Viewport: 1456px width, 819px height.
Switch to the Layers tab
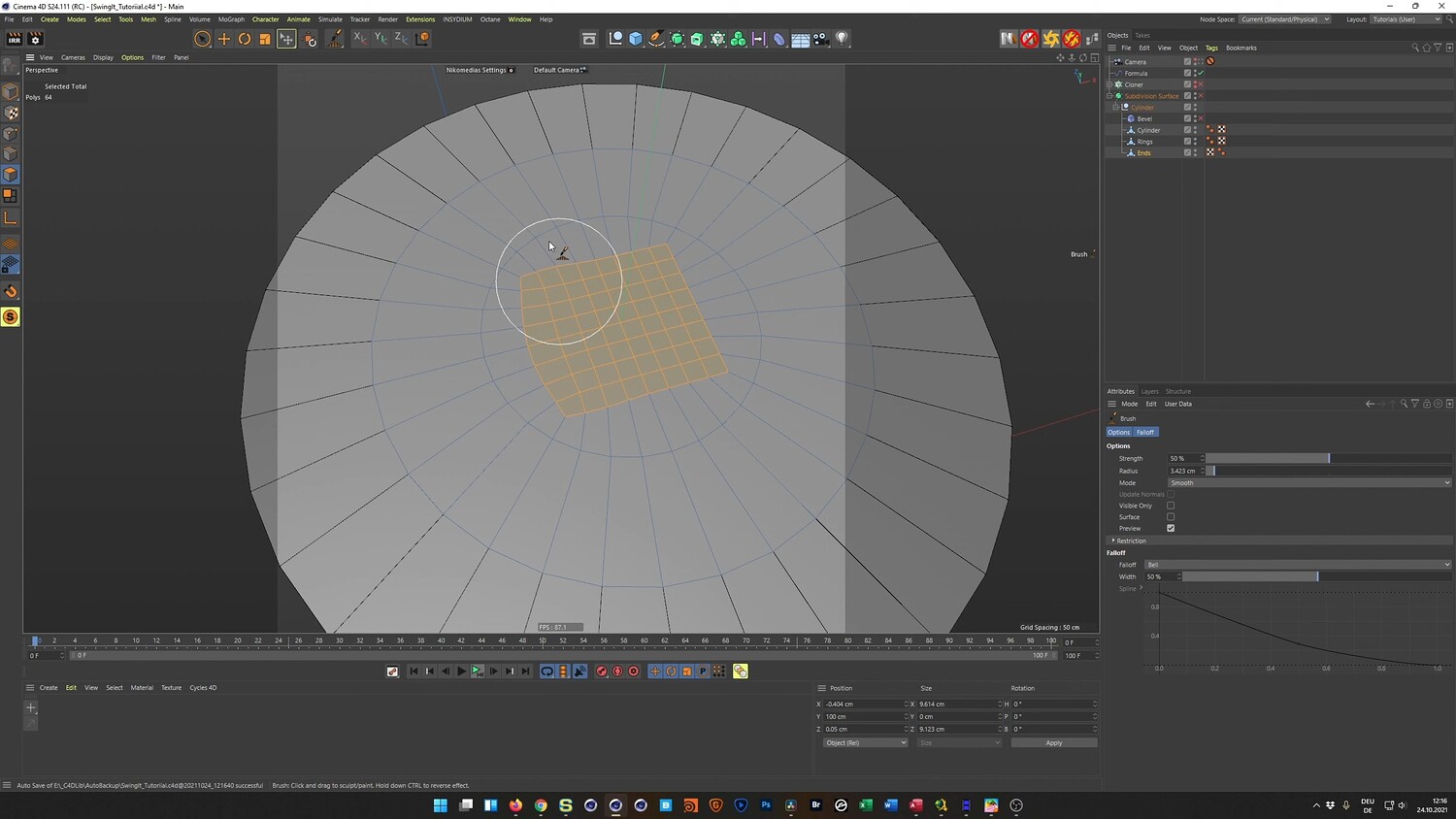coord(1149,391)
